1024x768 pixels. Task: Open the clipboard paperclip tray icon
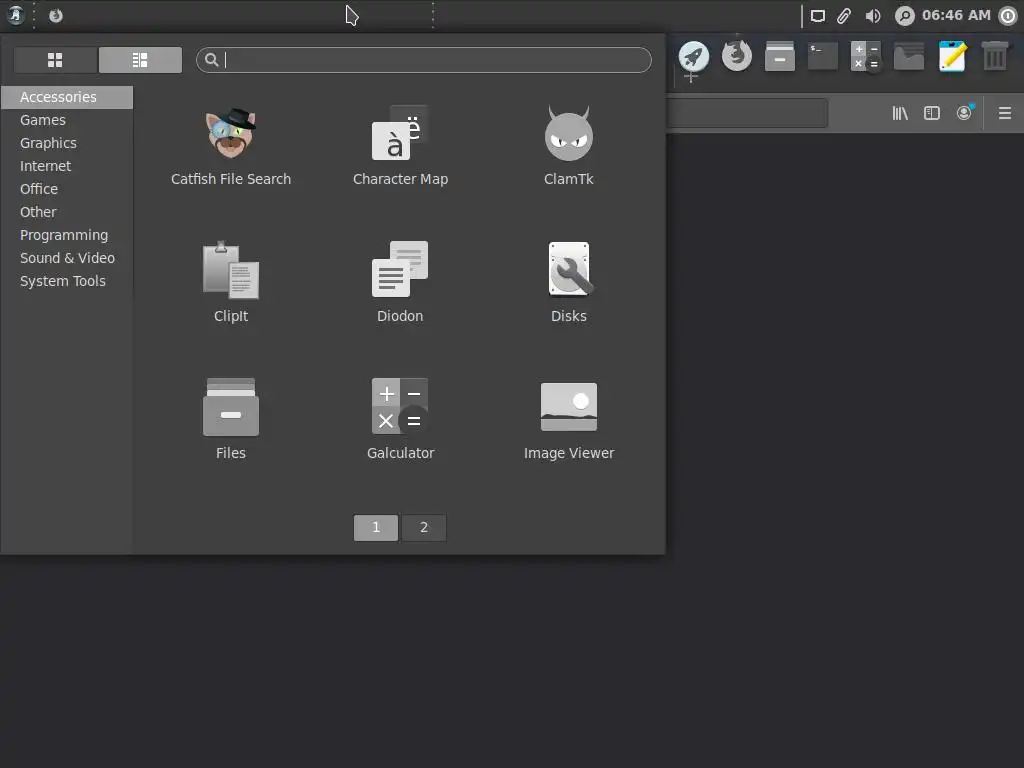(x=844, y=16)
